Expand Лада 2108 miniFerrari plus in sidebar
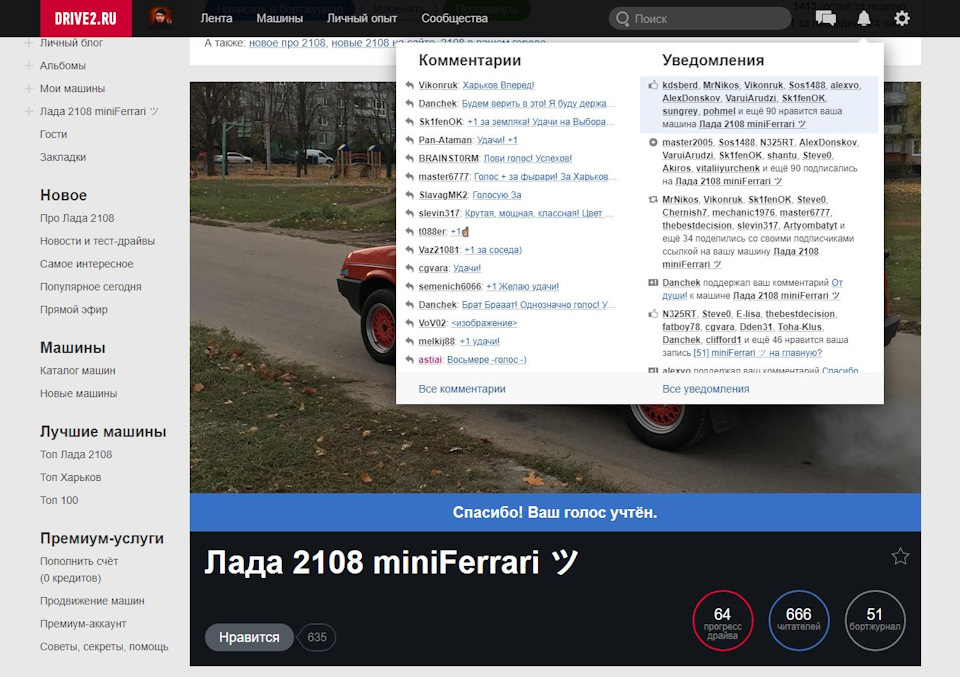Viewport: 960px width, 677px height. (28, 111)
